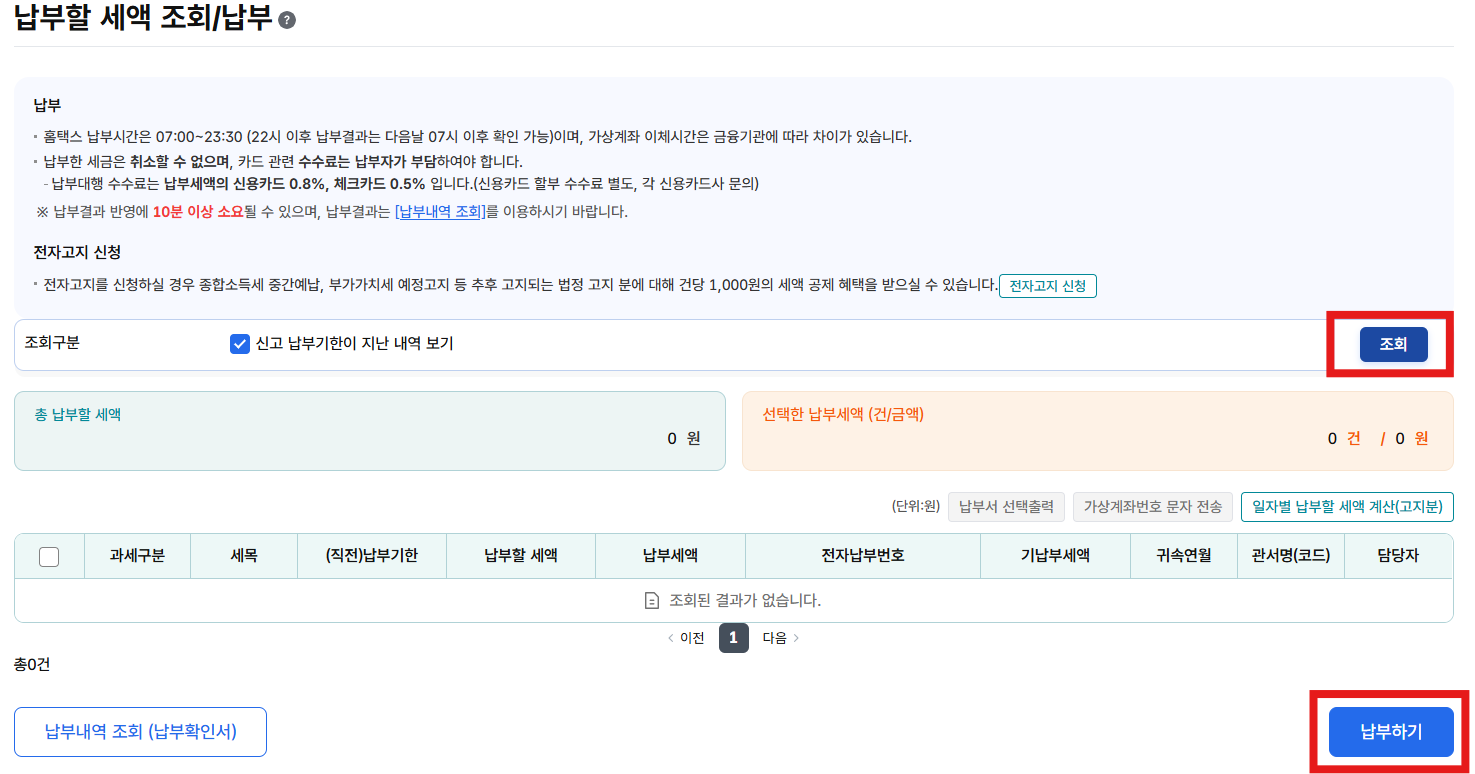Screen dimensions: 1475x774
Task: Open the 납부내역 조회 hyperlink in the notice
Action: pos(440,212)
